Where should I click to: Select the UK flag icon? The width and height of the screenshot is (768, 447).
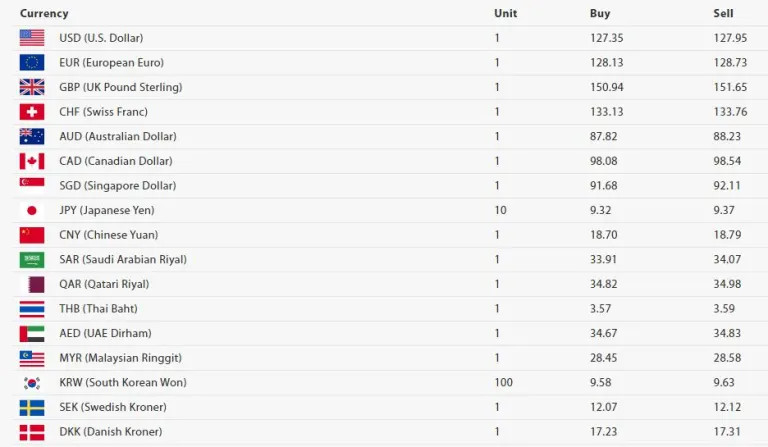pyautogui.click(x=32, y=87)
